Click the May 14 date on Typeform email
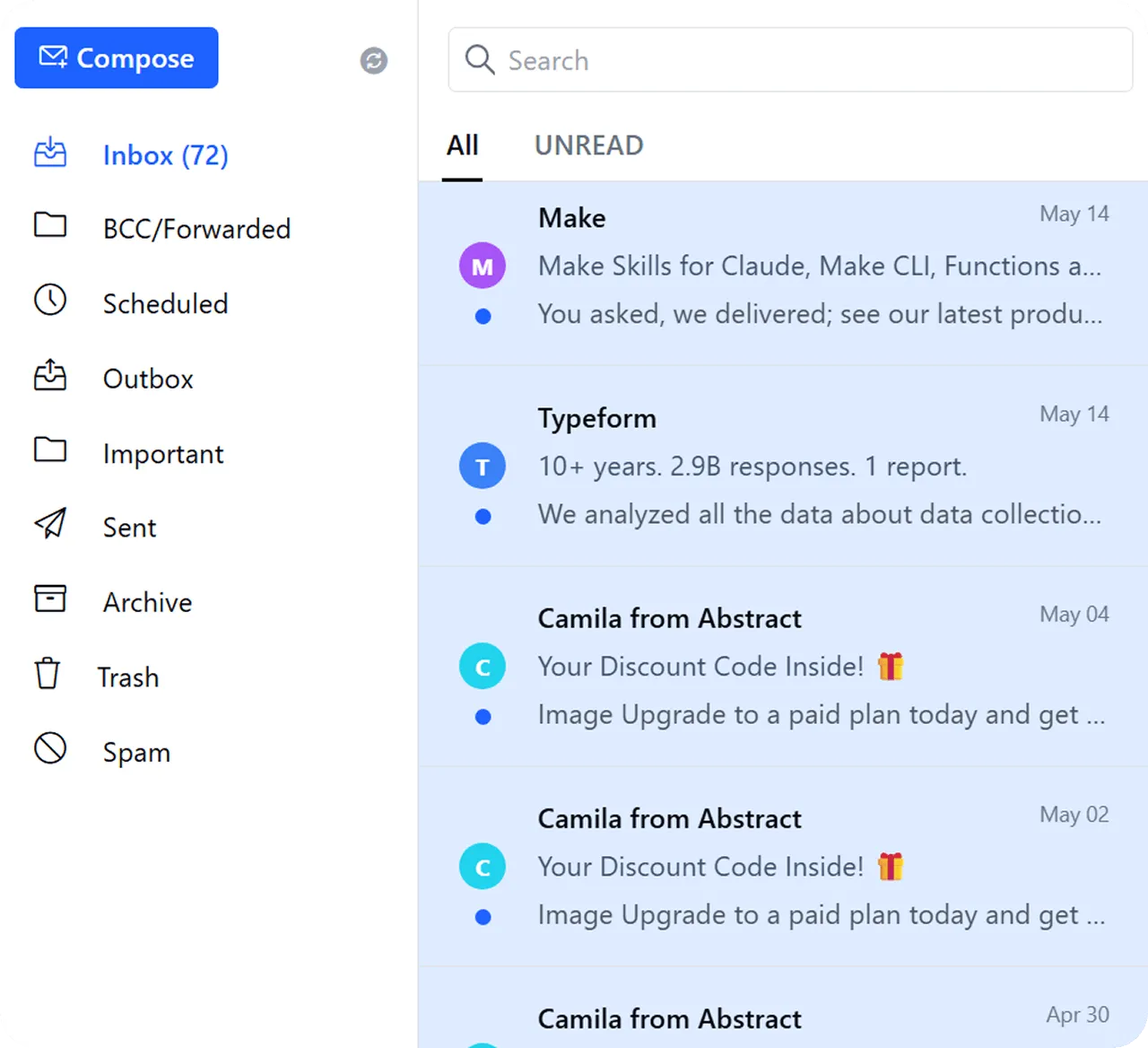 point(1074,414)
